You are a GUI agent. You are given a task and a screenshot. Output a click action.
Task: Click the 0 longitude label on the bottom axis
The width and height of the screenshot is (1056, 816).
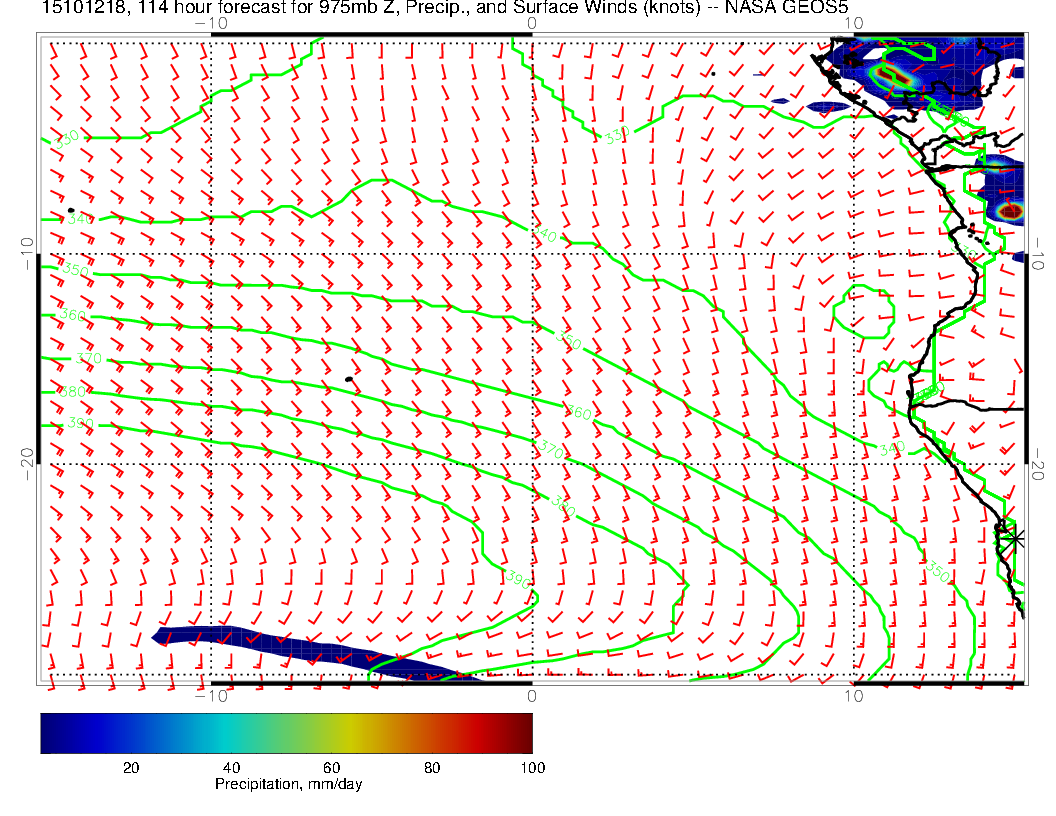click(x=531, y=695)
